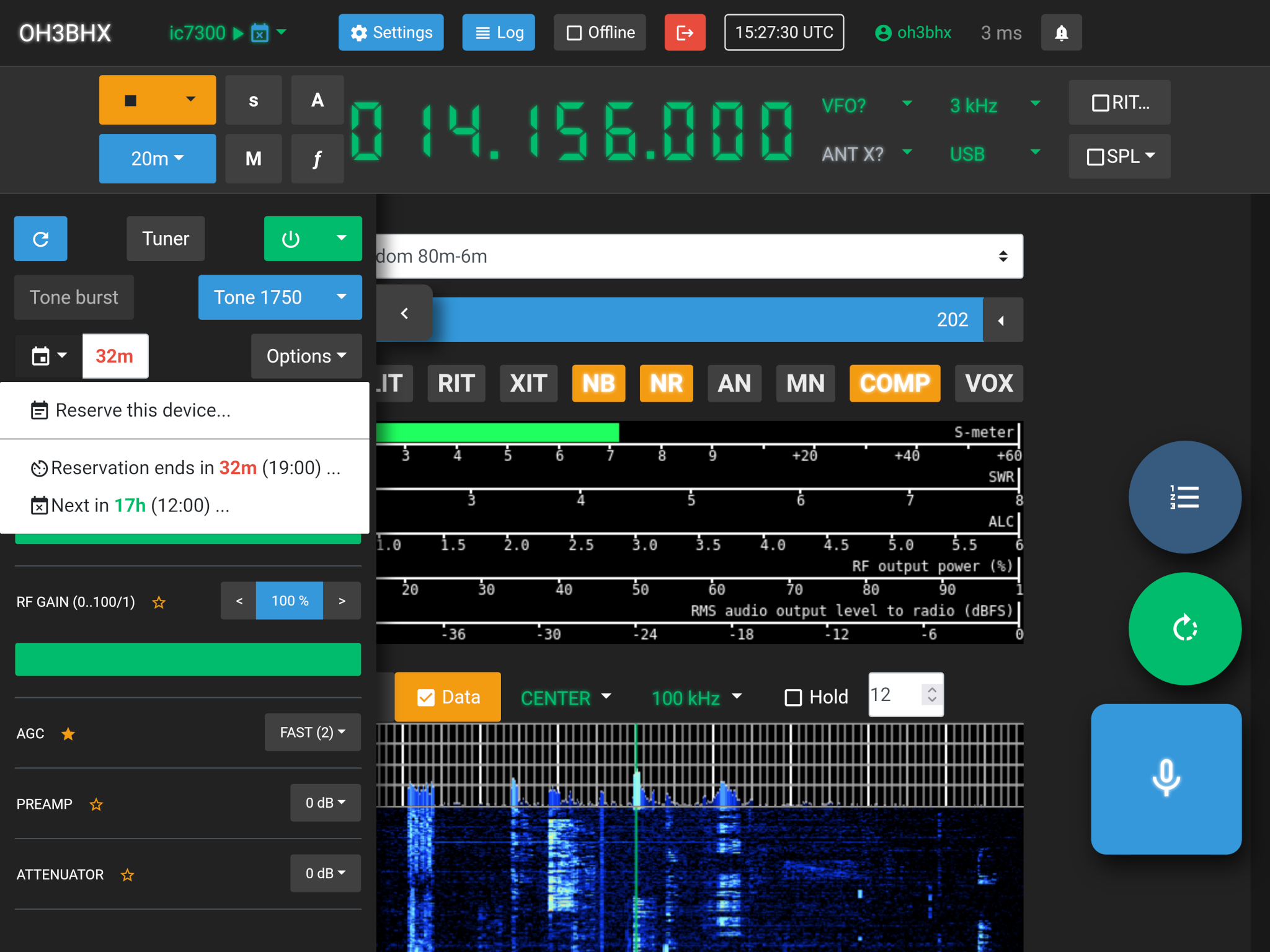Toggle the Offline checkbox
This screenshot has height=952, width=1270.
point(575,33)
